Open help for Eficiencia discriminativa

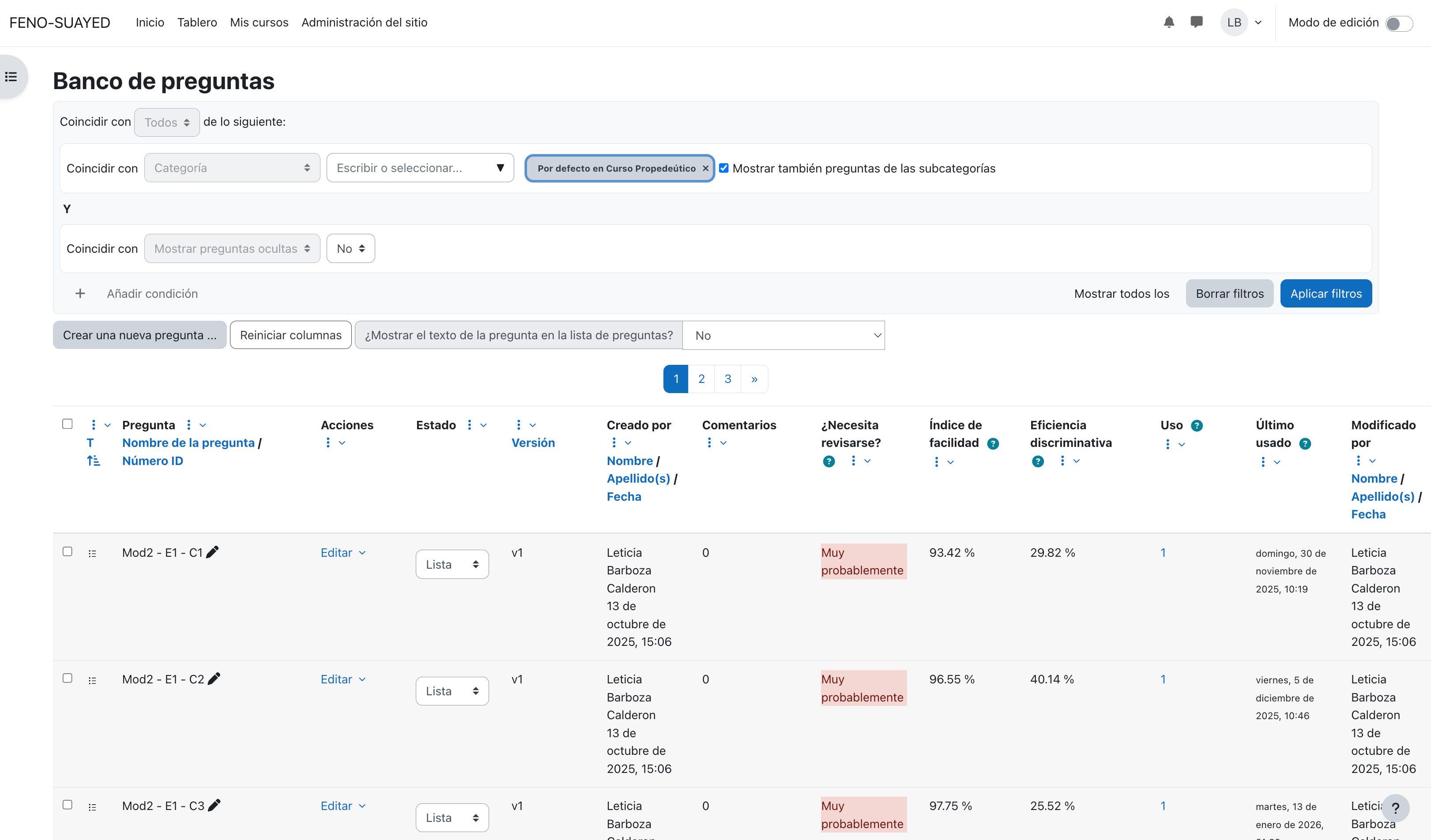(1037, 461)
